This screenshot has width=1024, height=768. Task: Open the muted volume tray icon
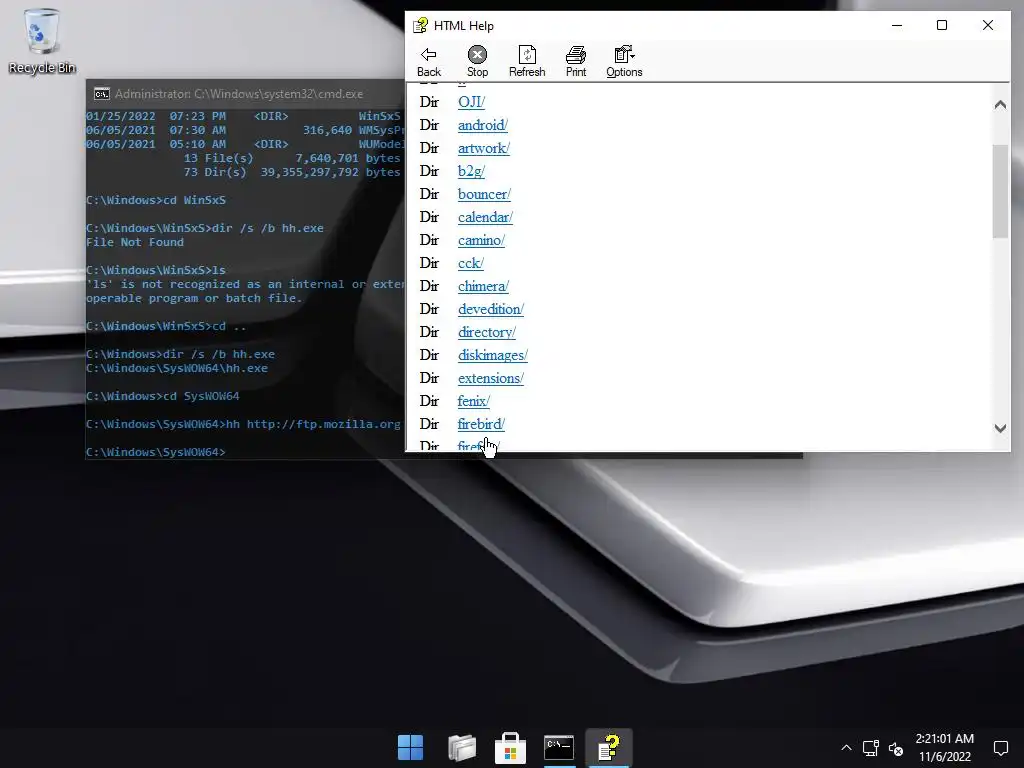pos(896,748)
